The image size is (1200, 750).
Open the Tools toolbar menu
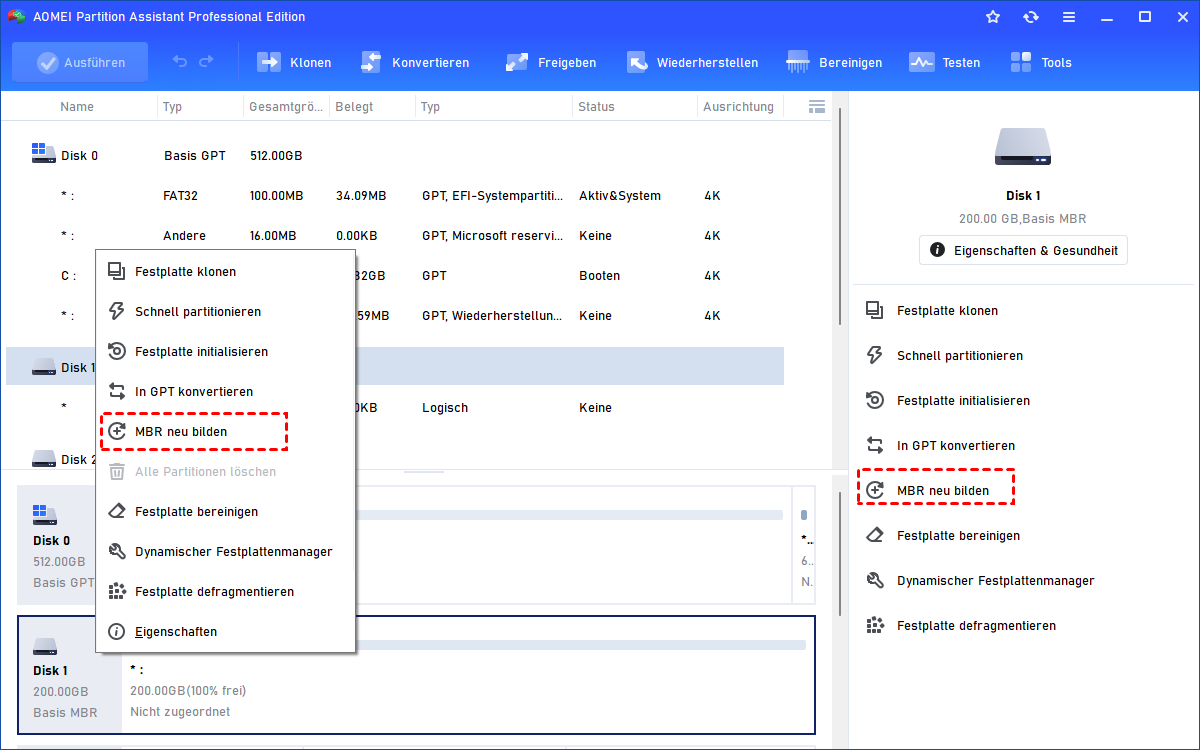click(x=1041, y=62)
